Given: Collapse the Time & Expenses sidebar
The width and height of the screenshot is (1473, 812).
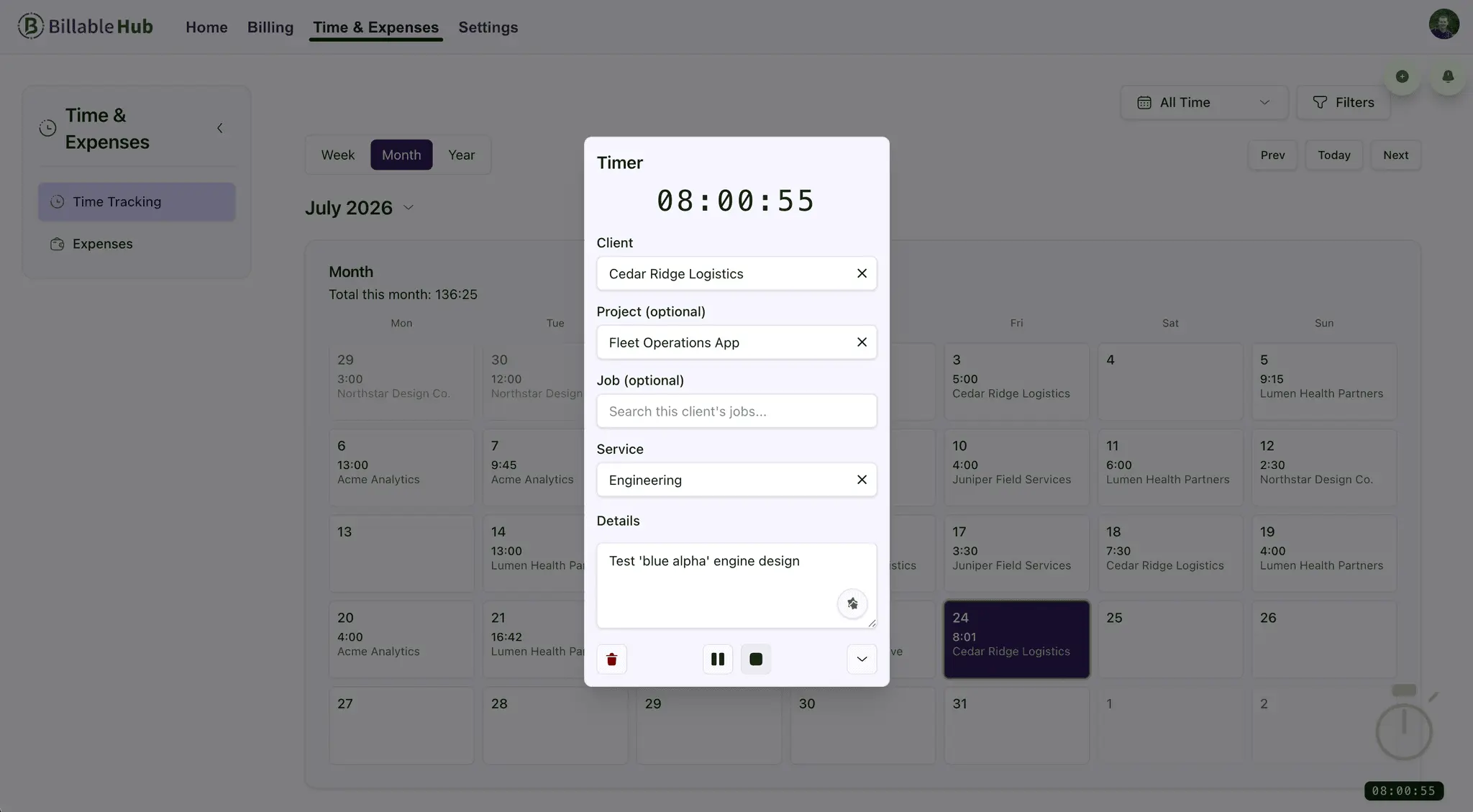Looking at the screenshot, I should [219, 128].
